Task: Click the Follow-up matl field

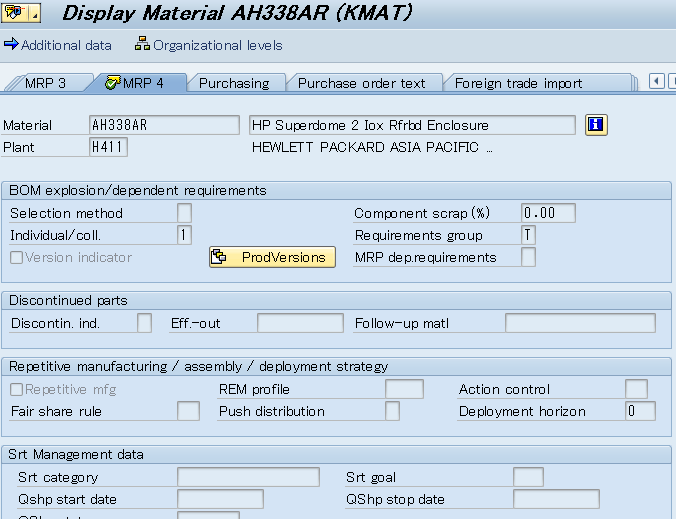Action: pyautogui.click(x=580, y=323)
